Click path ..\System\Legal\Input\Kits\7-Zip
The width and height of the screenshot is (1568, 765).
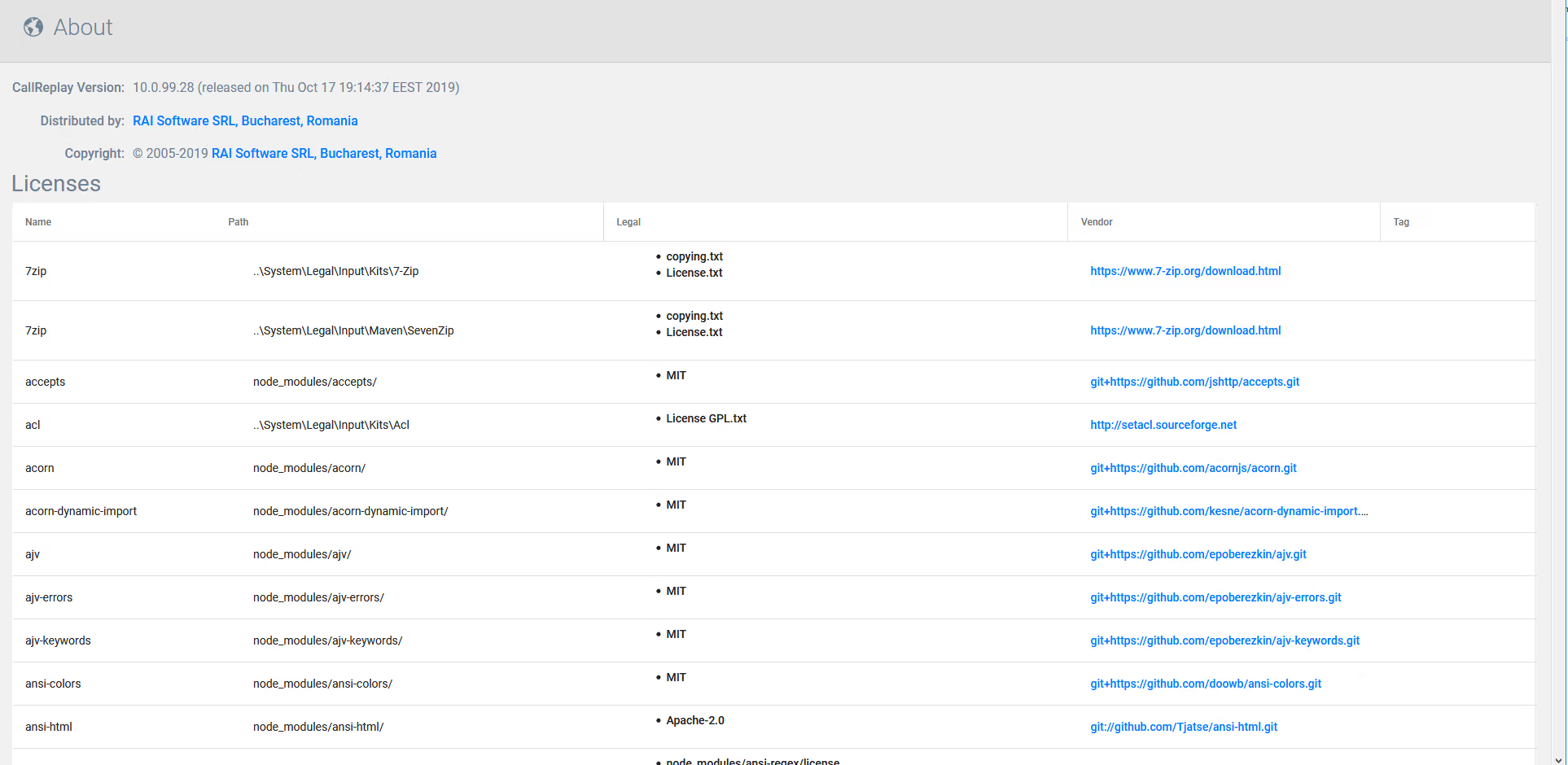[335, 271]
